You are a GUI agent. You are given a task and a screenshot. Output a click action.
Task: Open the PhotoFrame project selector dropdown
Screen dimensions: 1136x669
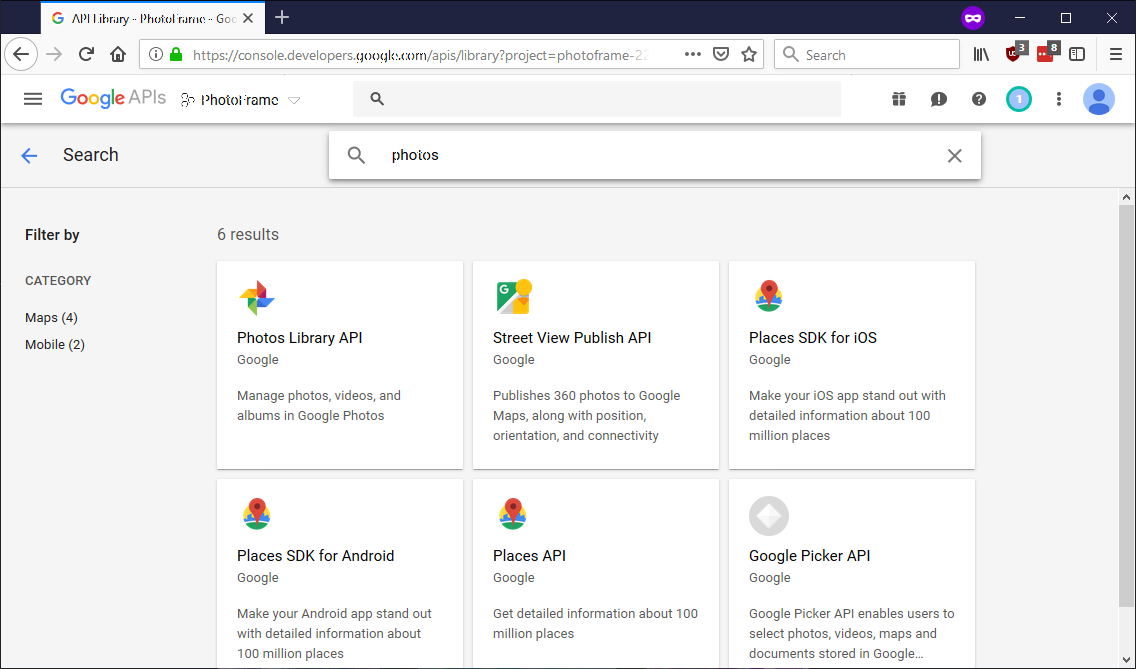[240, 100]
